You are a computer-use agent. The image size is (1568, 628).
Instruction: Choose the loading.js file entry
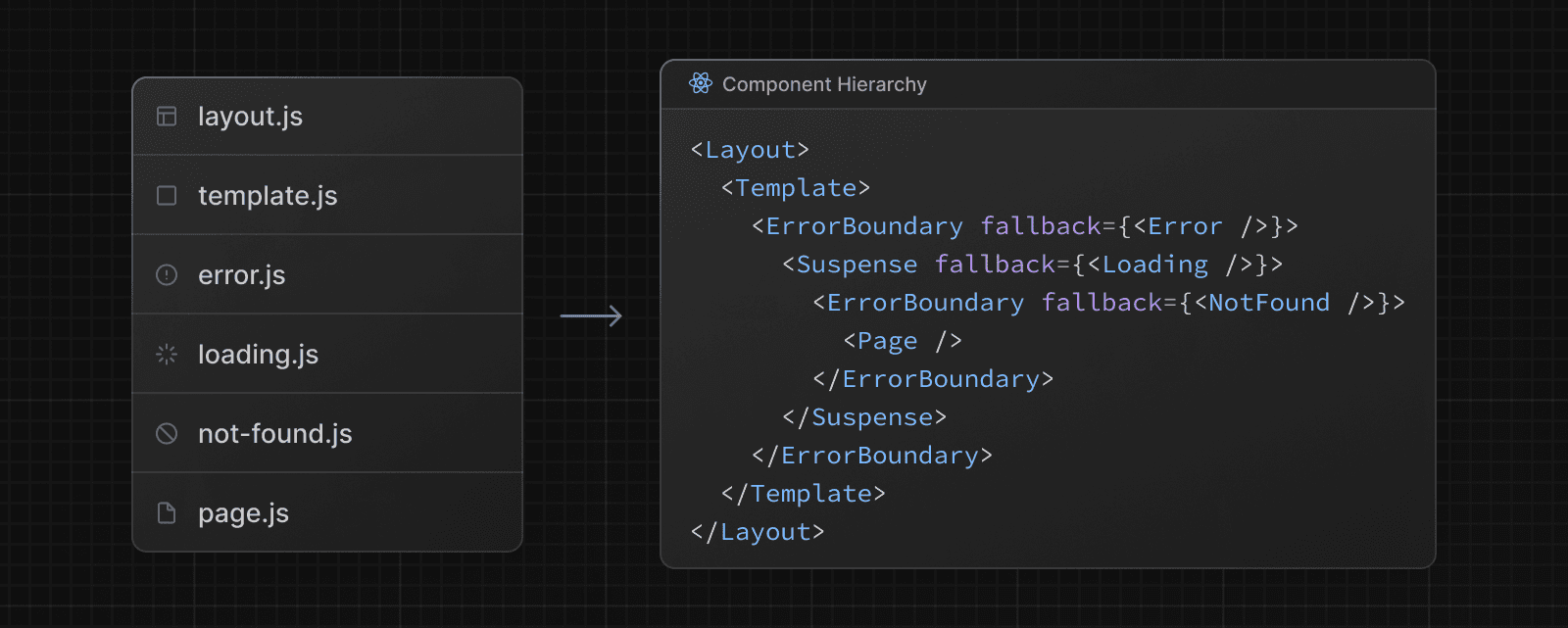[x=258, y=355]
